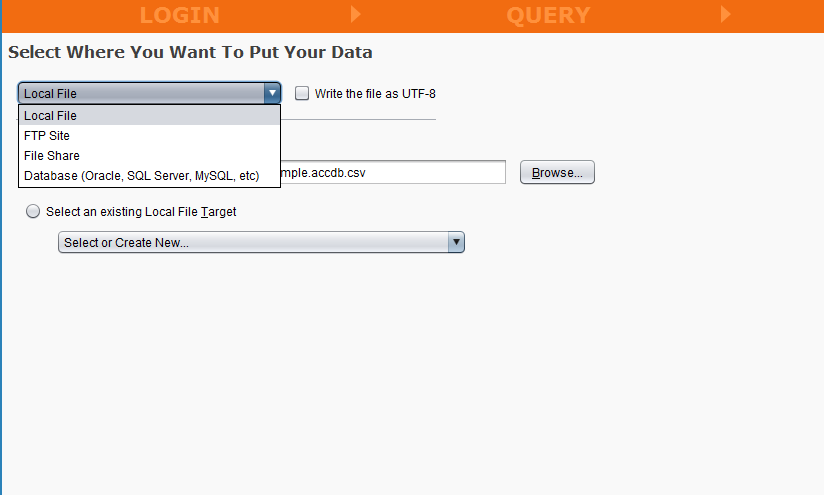Pick FTP Site from the destination list
The height and width of the screenshot is (495, 824).
tap(47, 136)
